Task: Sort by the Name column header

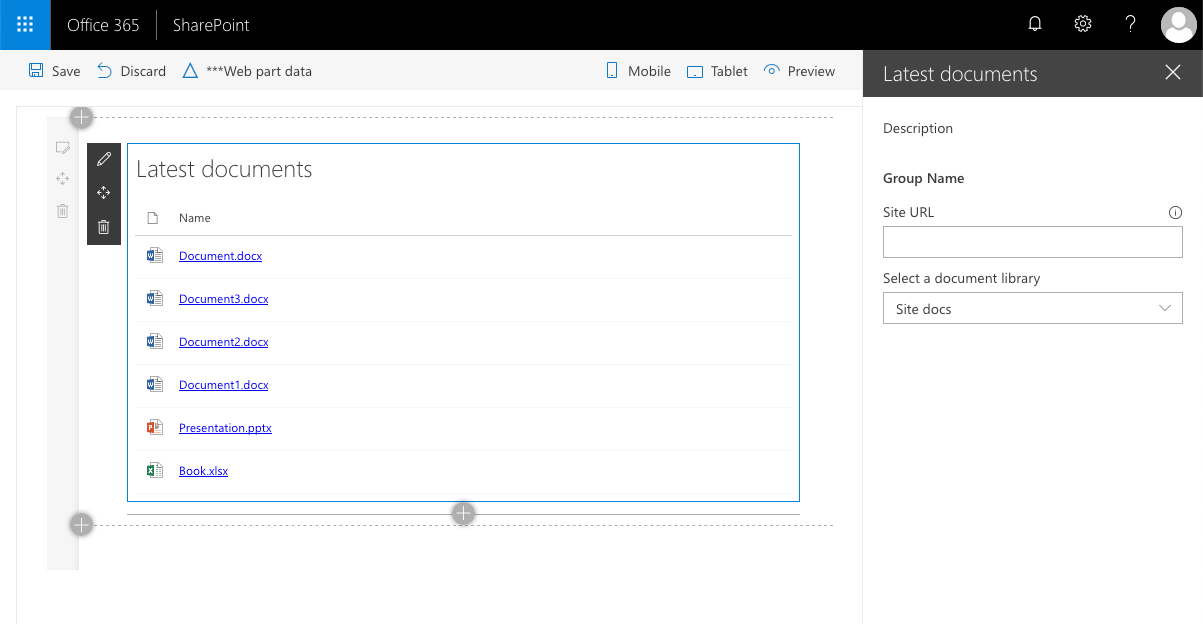Action: (x=195, y=218)
